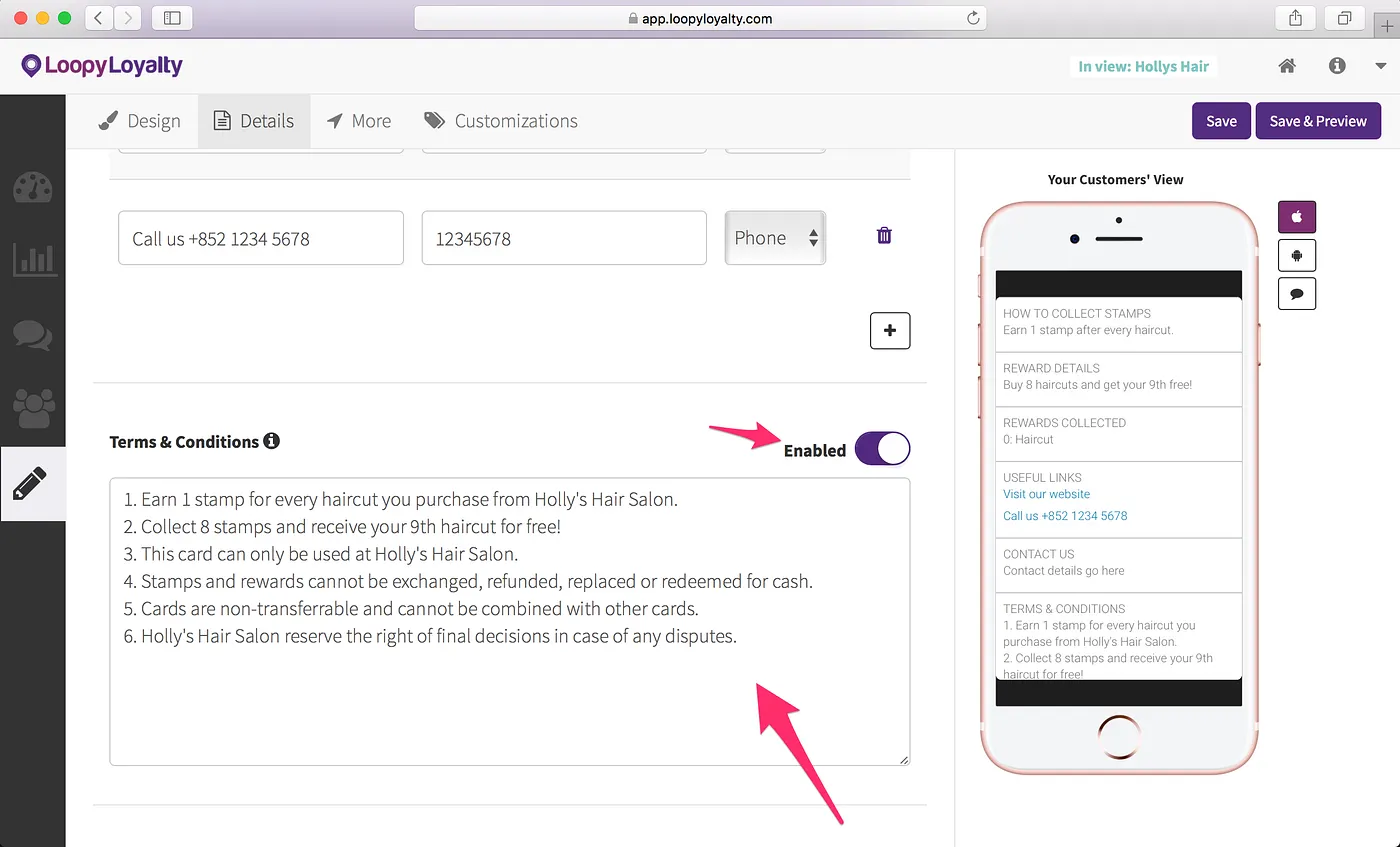The image size is (1400, 847).
Task: Select the Details tab
Action: tap(254, 121)
